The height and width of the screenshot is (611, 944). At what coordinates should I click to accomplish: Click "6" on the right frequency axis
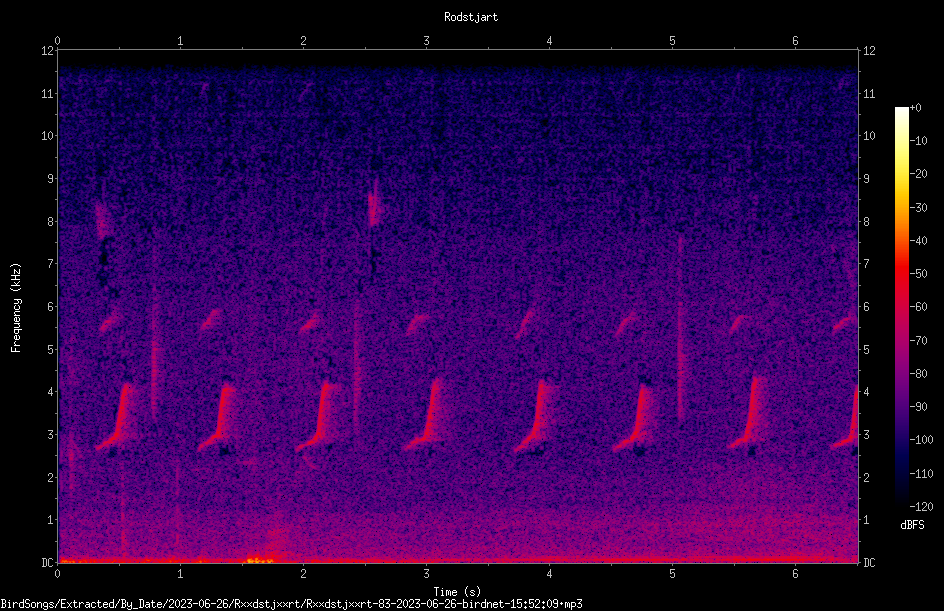click(x=866, y=306)
